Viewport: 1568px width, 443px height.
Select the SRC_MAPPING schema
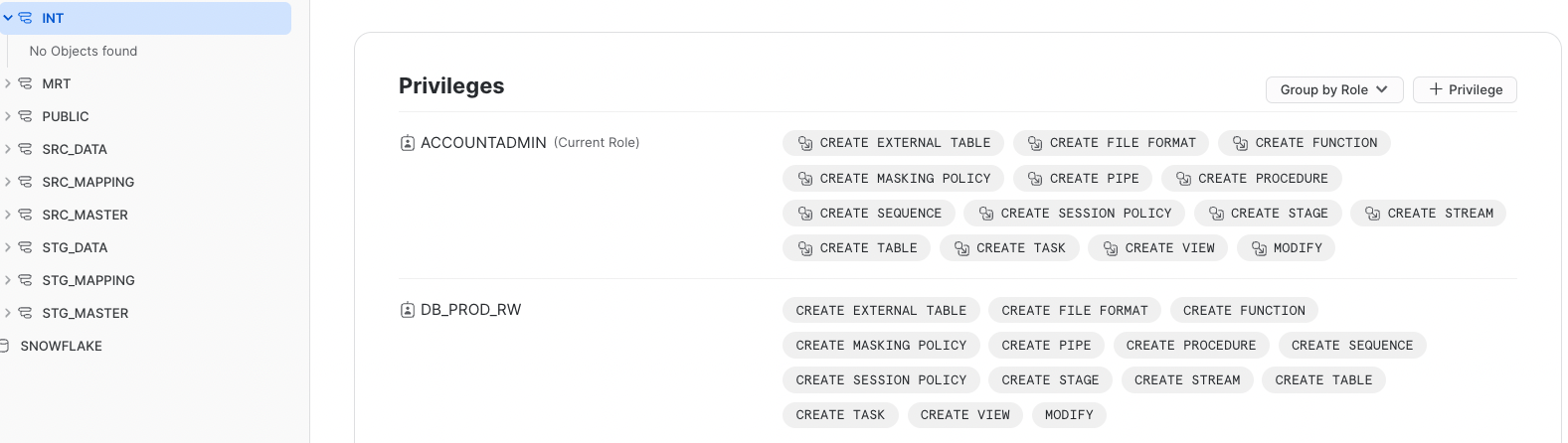tap(87, 182)
